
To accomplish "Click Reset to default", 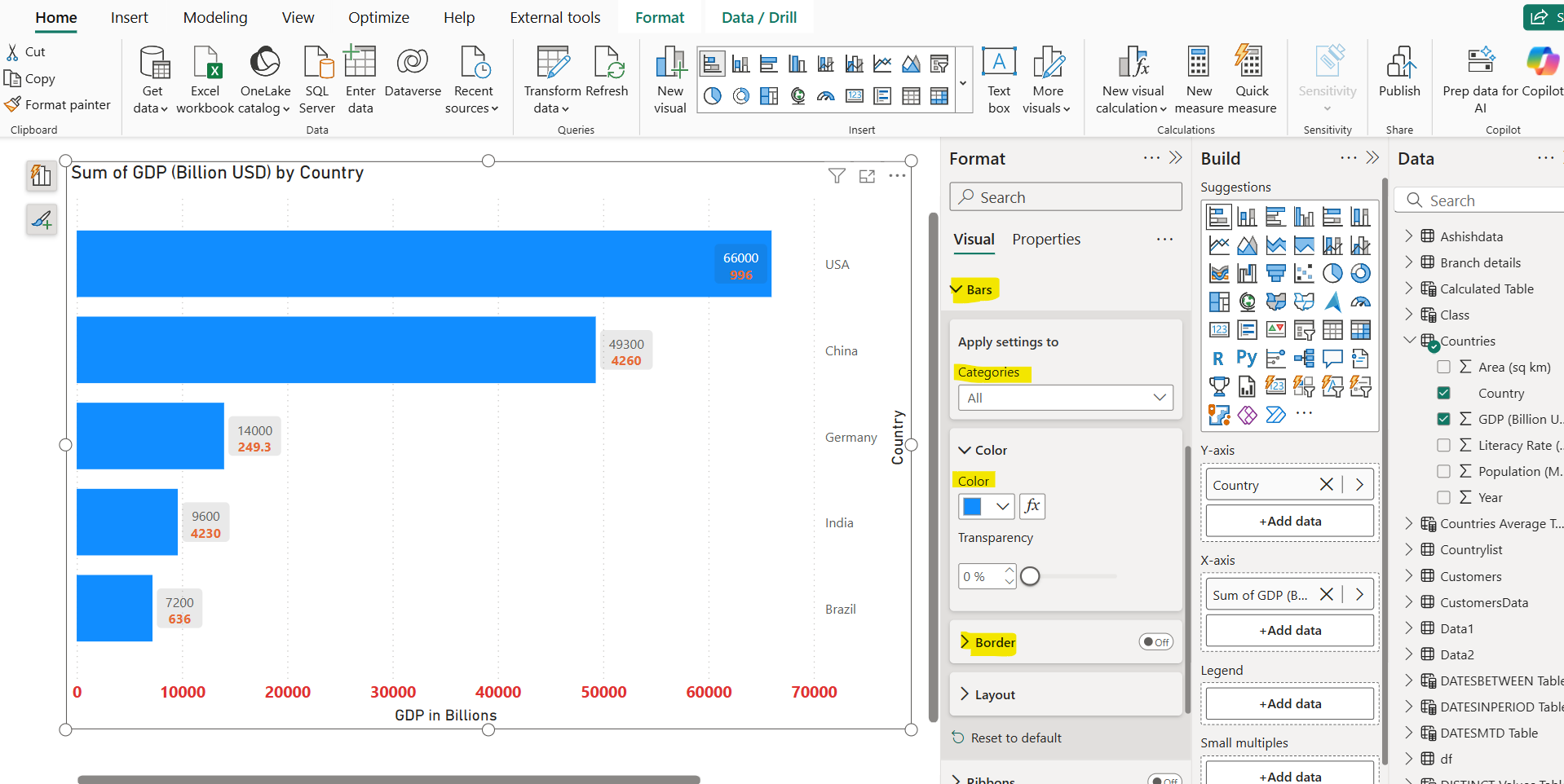I will tap(1015, 737).
